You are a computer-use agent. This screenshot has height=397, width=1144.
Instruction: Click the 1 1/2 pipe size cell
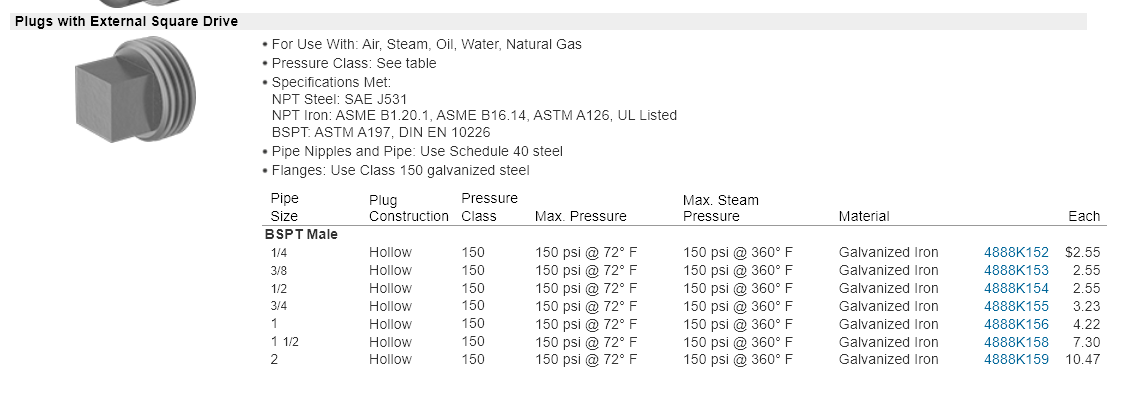click(285, 342)
